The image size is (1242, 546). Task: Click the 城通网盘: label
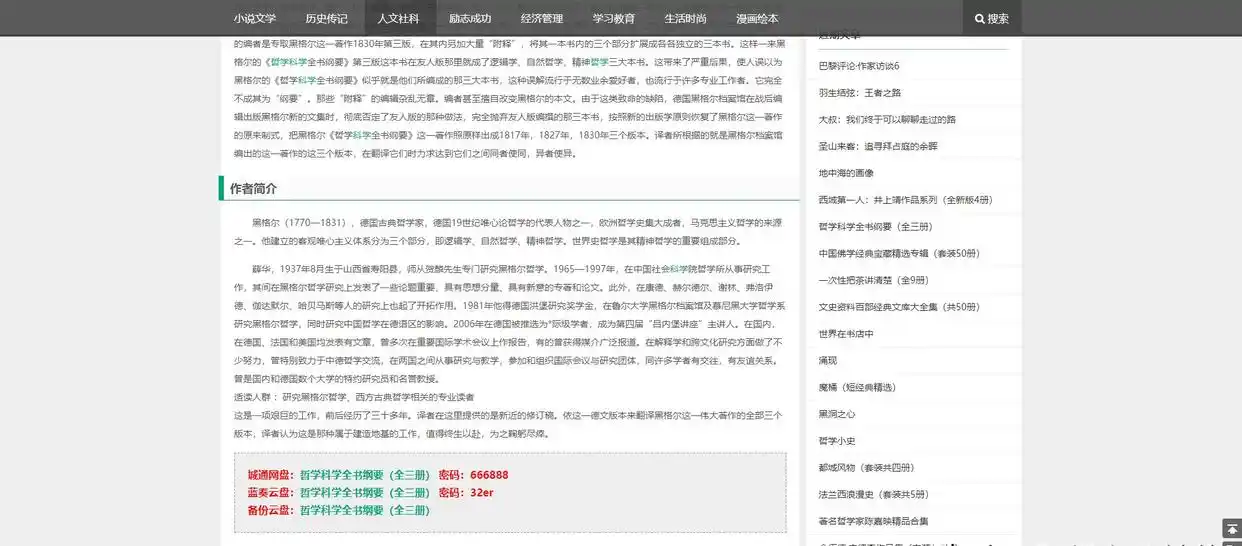pos(271,475)
